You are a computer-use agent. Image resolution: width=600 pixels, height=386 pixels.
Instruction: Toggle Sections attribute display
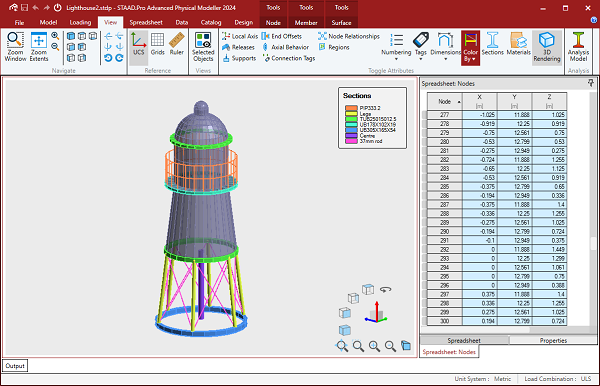pyautogui.click(x=492, y=44)
